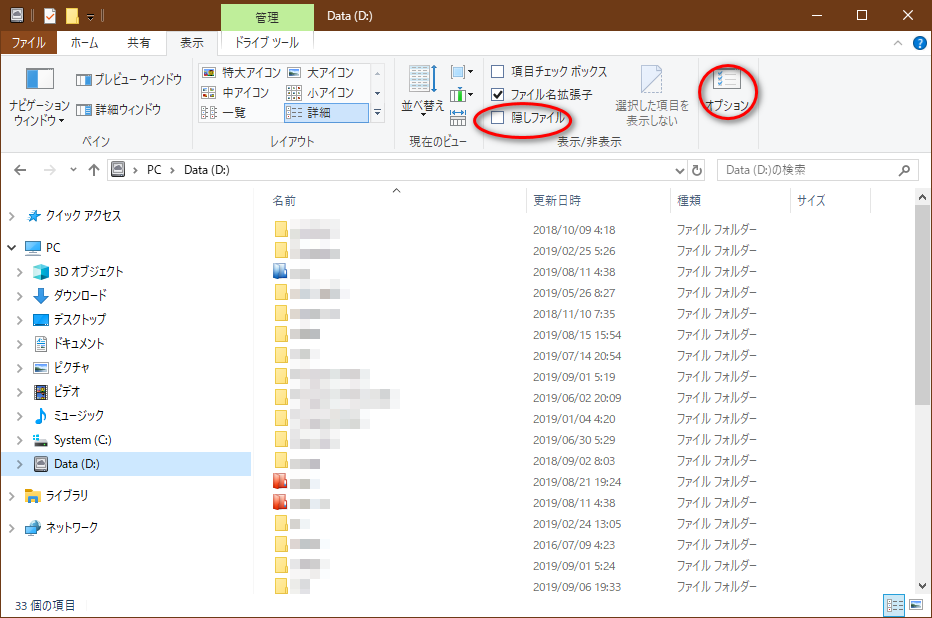The image size is (932, 618).
Task: Open the address bar history dropdown
Action: 680,170
